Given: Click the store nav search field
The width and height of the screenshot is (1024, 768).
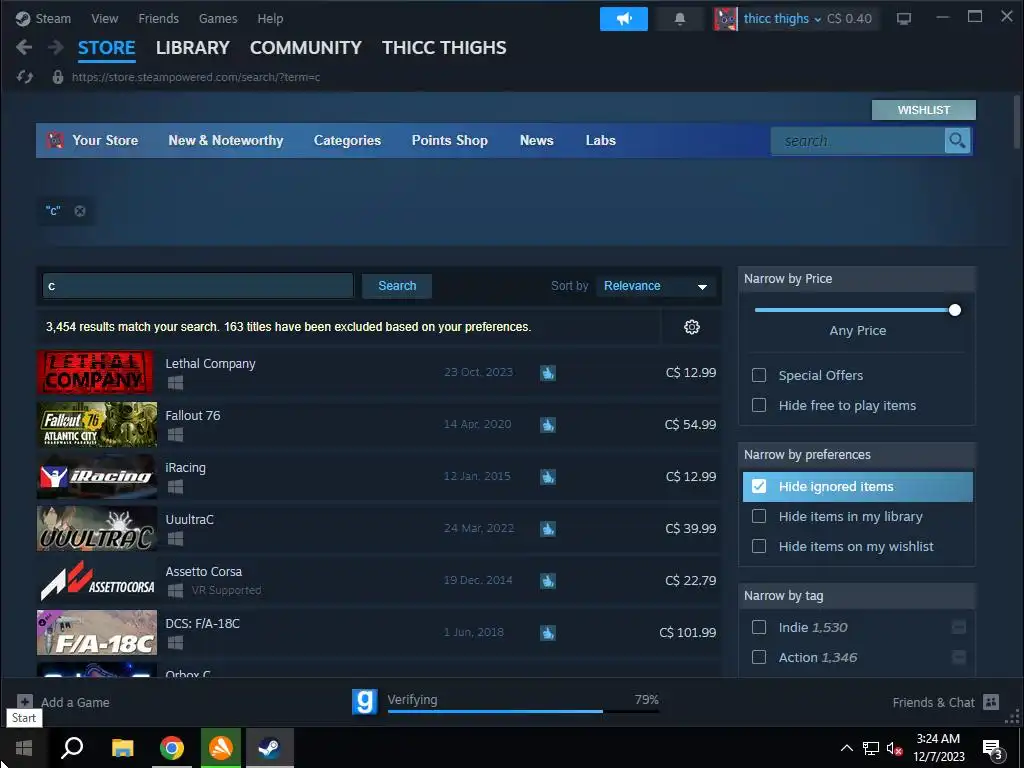Looking at the screenshot, I should [x=858, y=140].
